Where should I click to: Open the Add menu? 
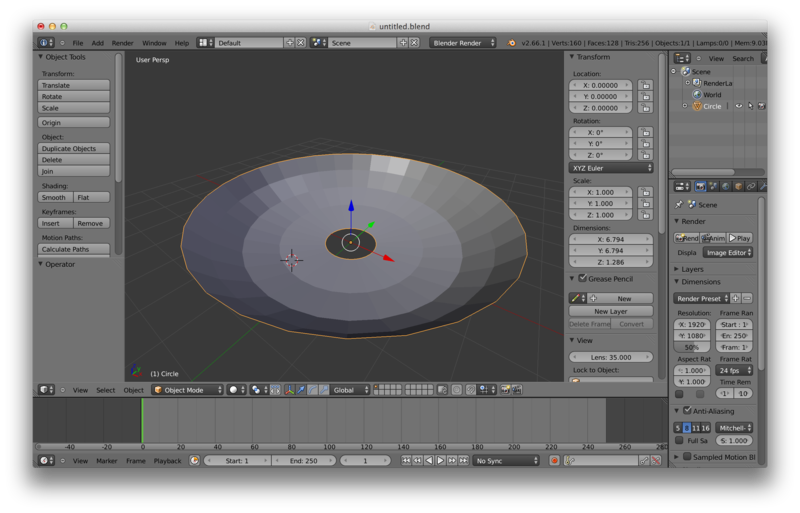(x=97, y=43)
